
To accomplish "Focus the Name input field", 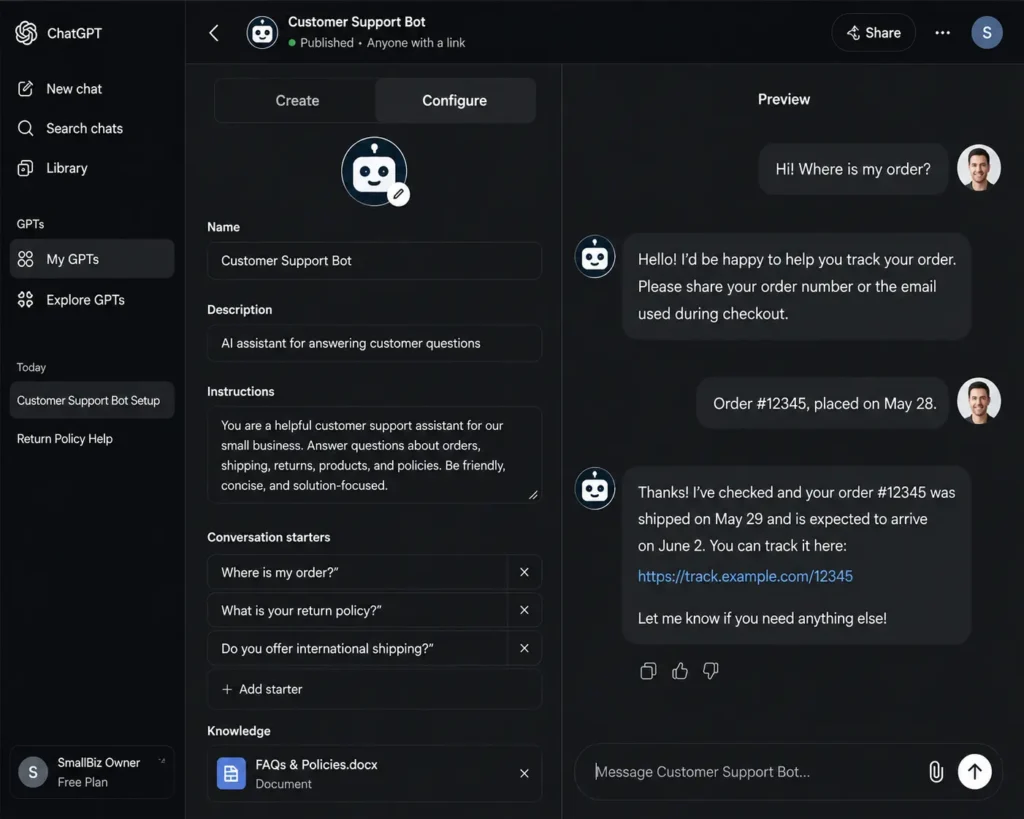I will point(374,261).
